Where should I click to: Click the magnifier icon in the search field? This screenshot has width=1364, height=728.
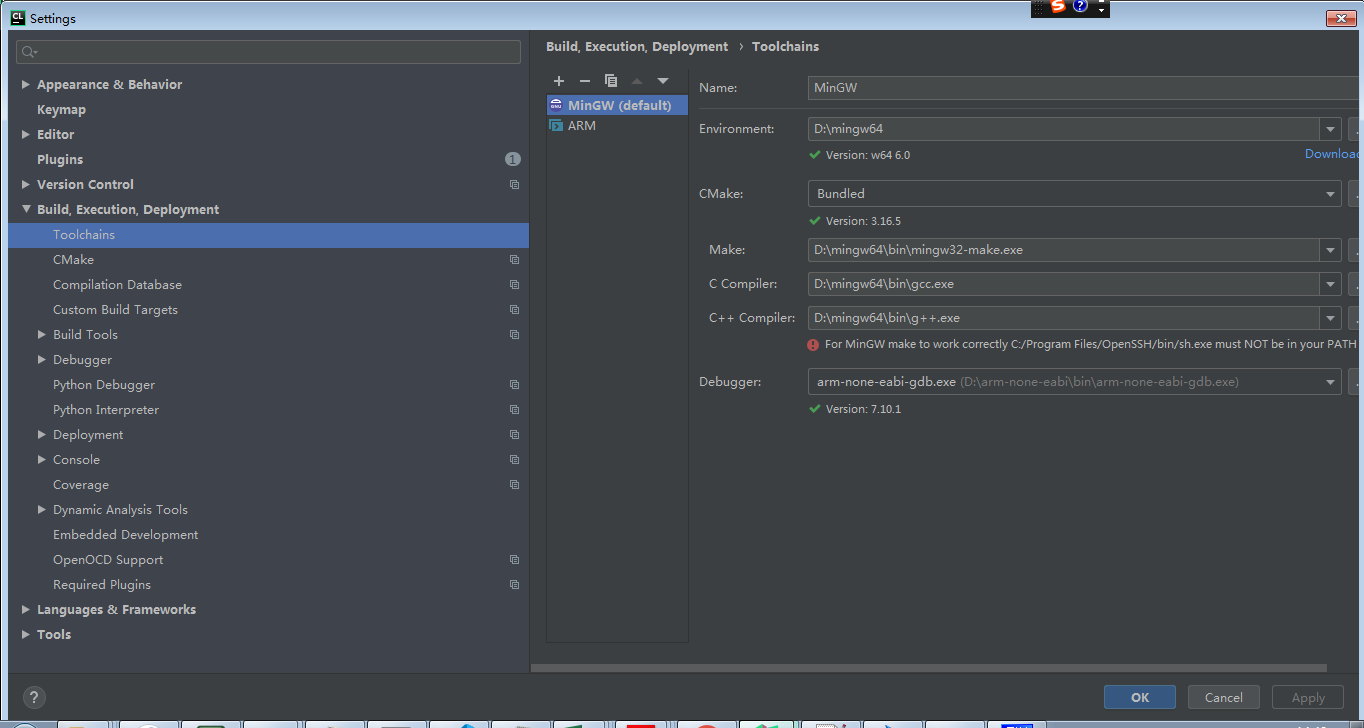click(x=25, y=51)
